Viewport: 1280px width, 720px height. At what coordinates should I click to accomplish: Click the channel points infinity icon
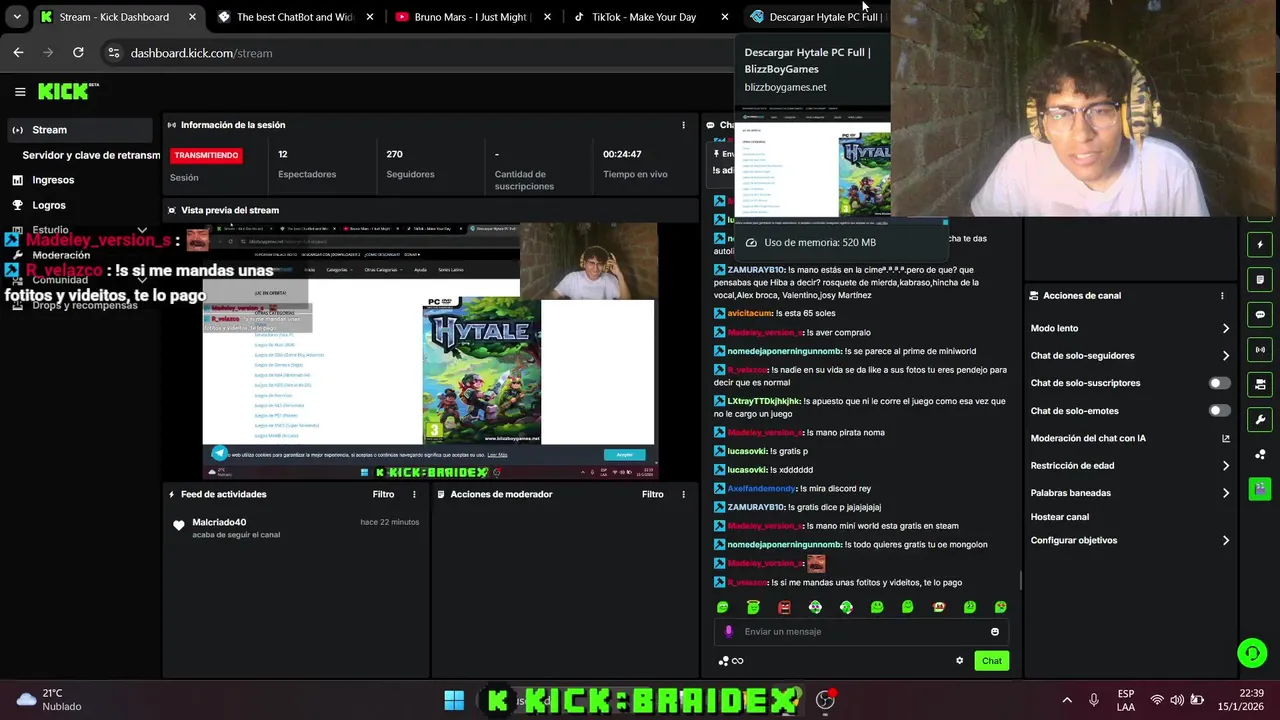coord(737,661)
